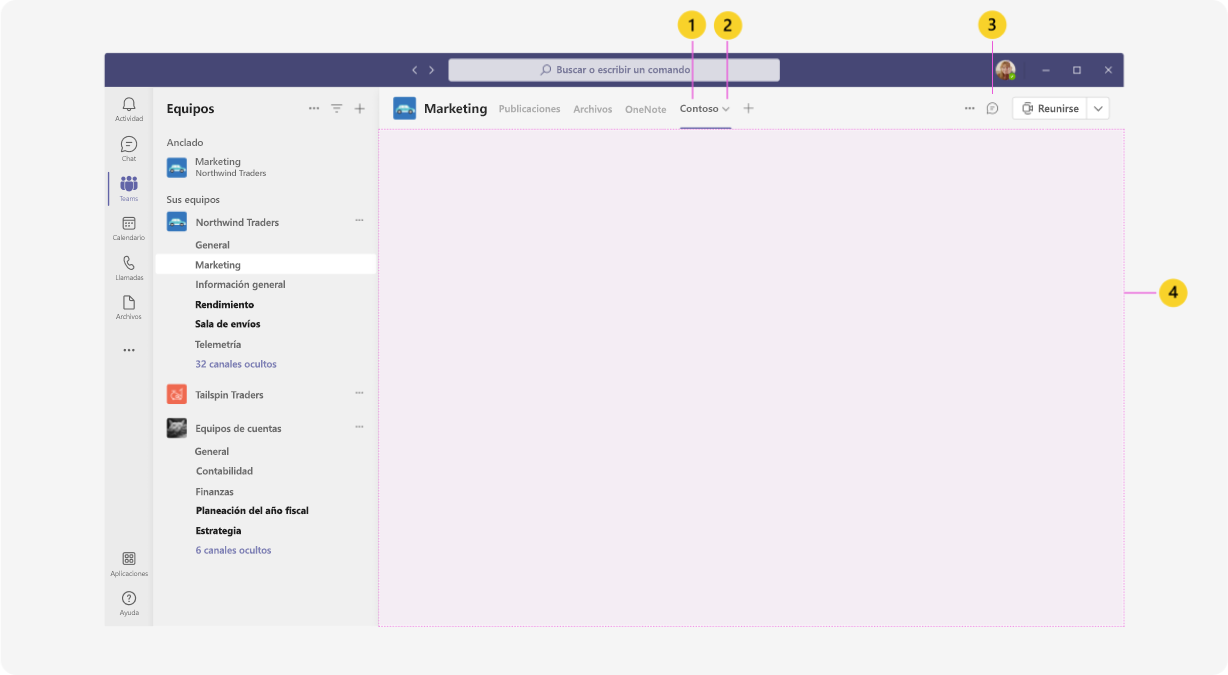Select the Northwind Traders team
The height and width of the screenshot is (675, 1228).
(237, 222)
